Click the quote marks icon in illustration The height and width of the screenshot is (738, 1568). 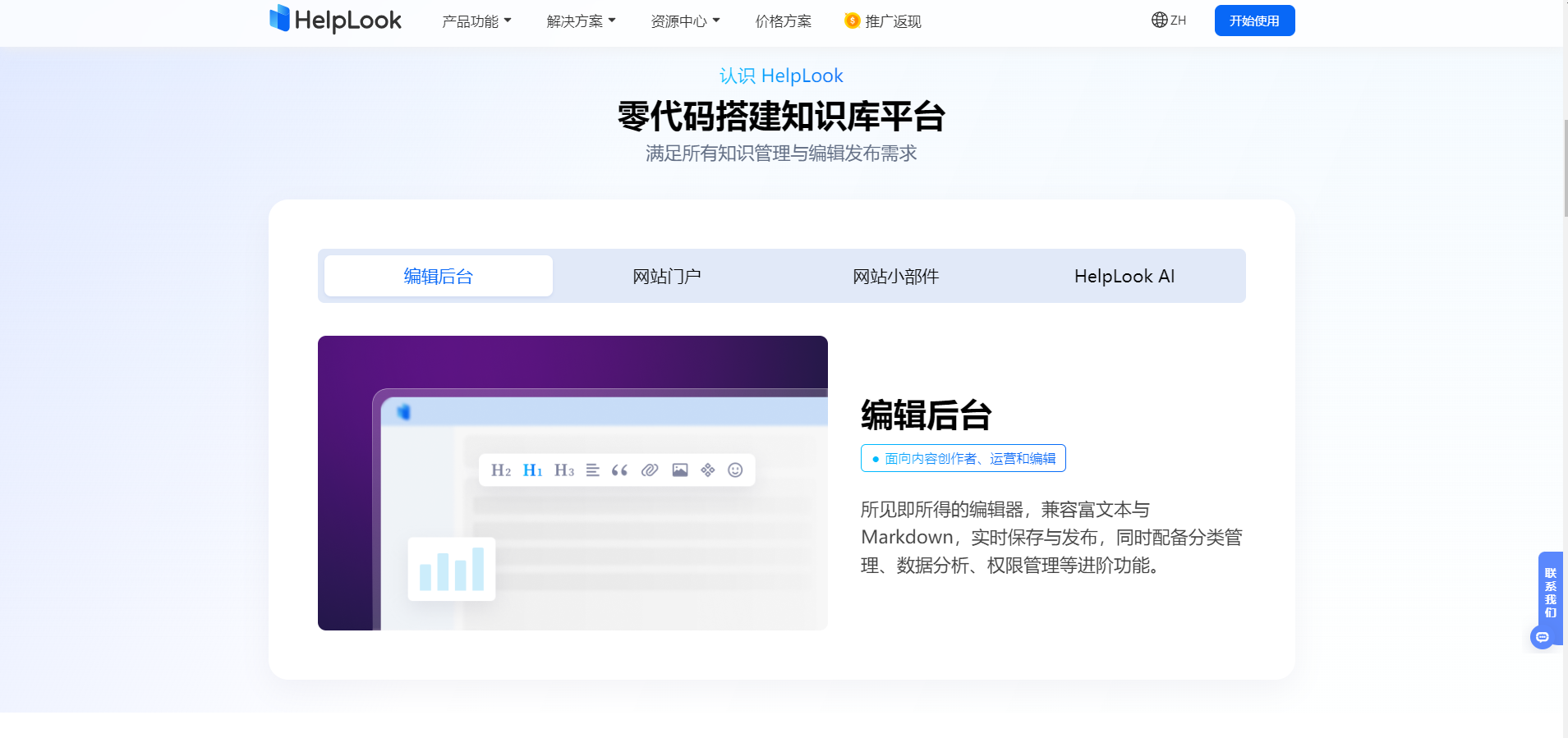620,470
